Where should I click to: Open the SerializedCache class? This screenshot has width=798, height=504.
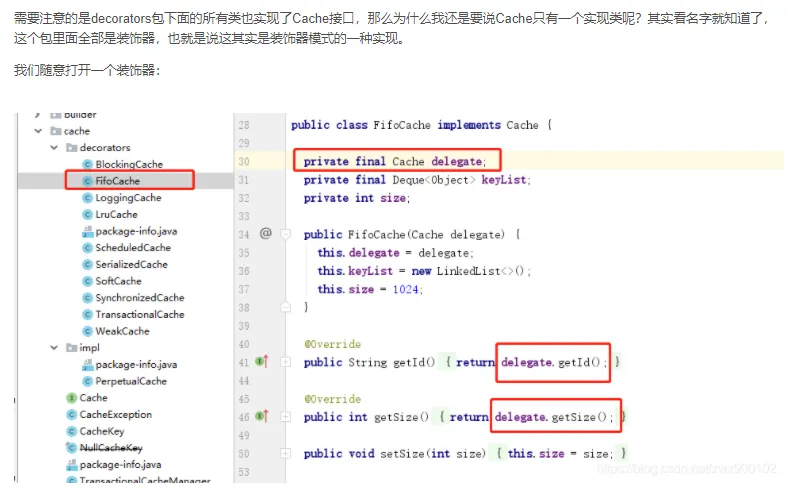(x=131, y=264)
